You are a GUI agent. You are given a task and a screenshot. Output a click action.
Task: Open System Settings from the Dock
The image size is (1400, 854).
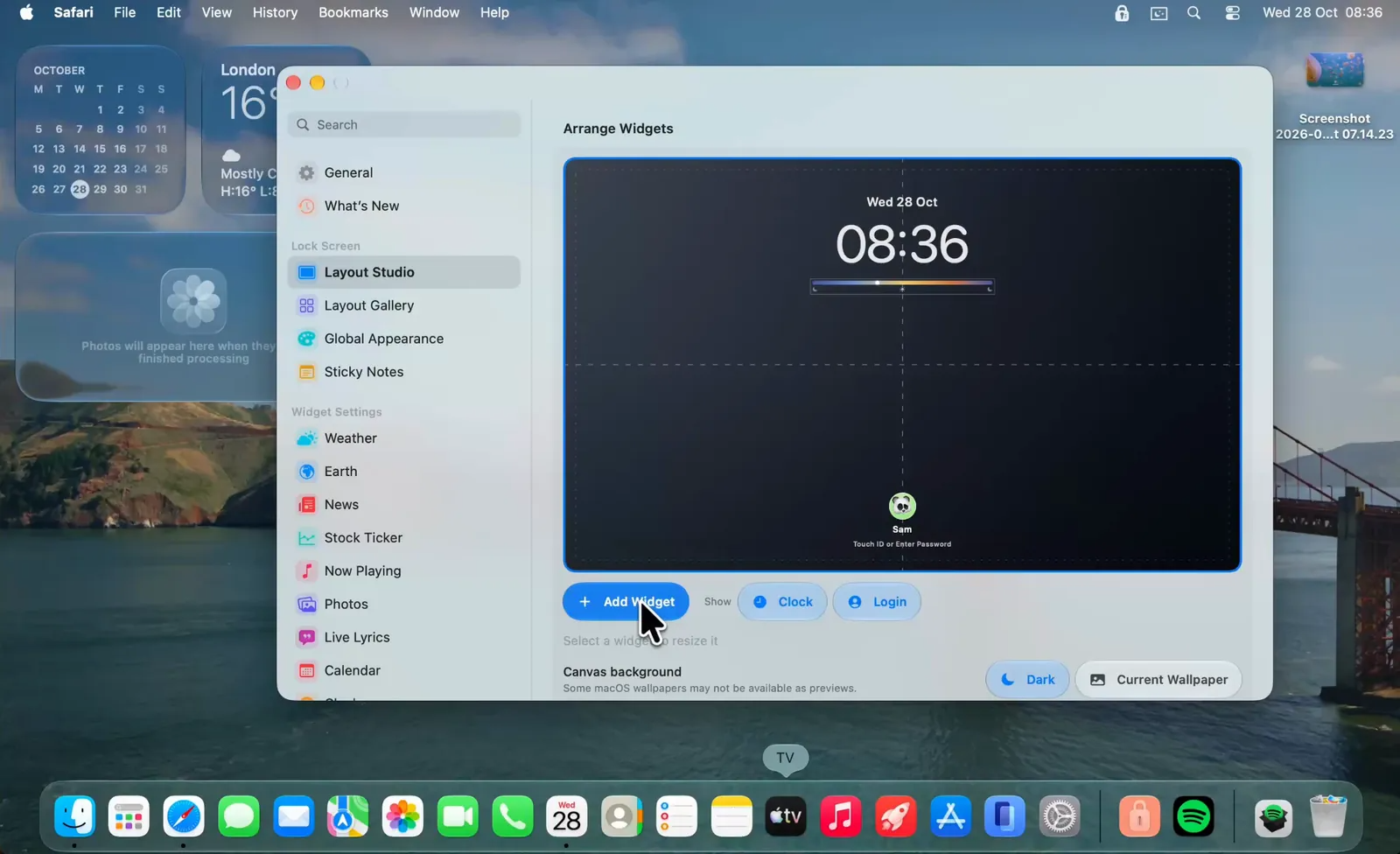[x=1060, y=817]
